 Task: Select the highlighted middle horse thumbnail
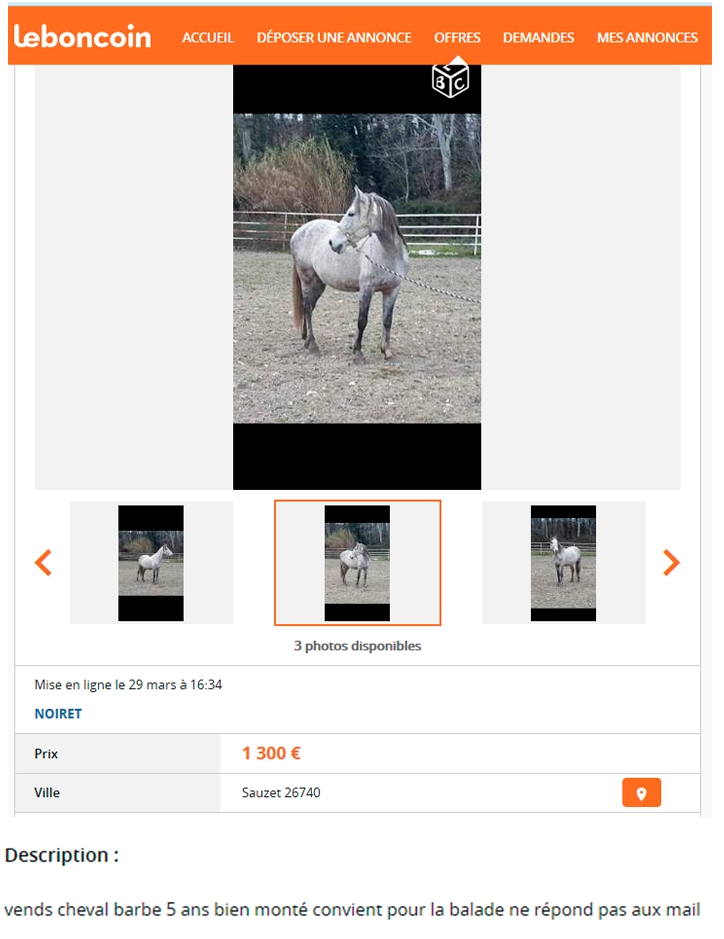click(358, 563)
